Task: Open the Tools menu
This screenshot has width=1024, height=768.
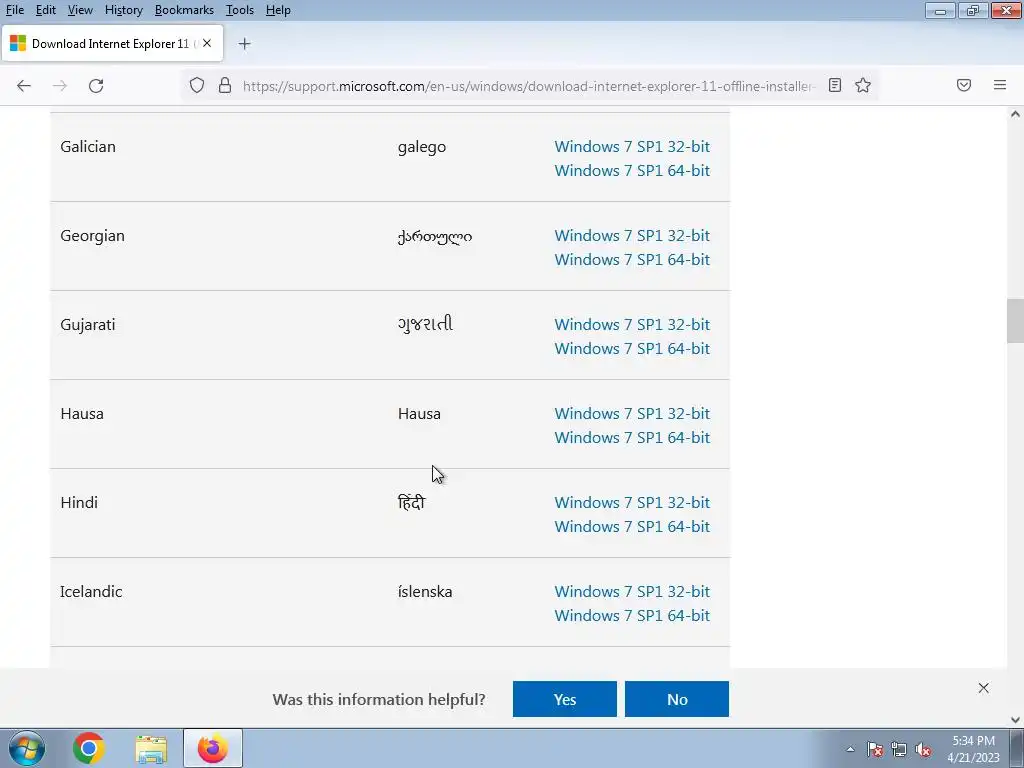Action: coord(240,10)
